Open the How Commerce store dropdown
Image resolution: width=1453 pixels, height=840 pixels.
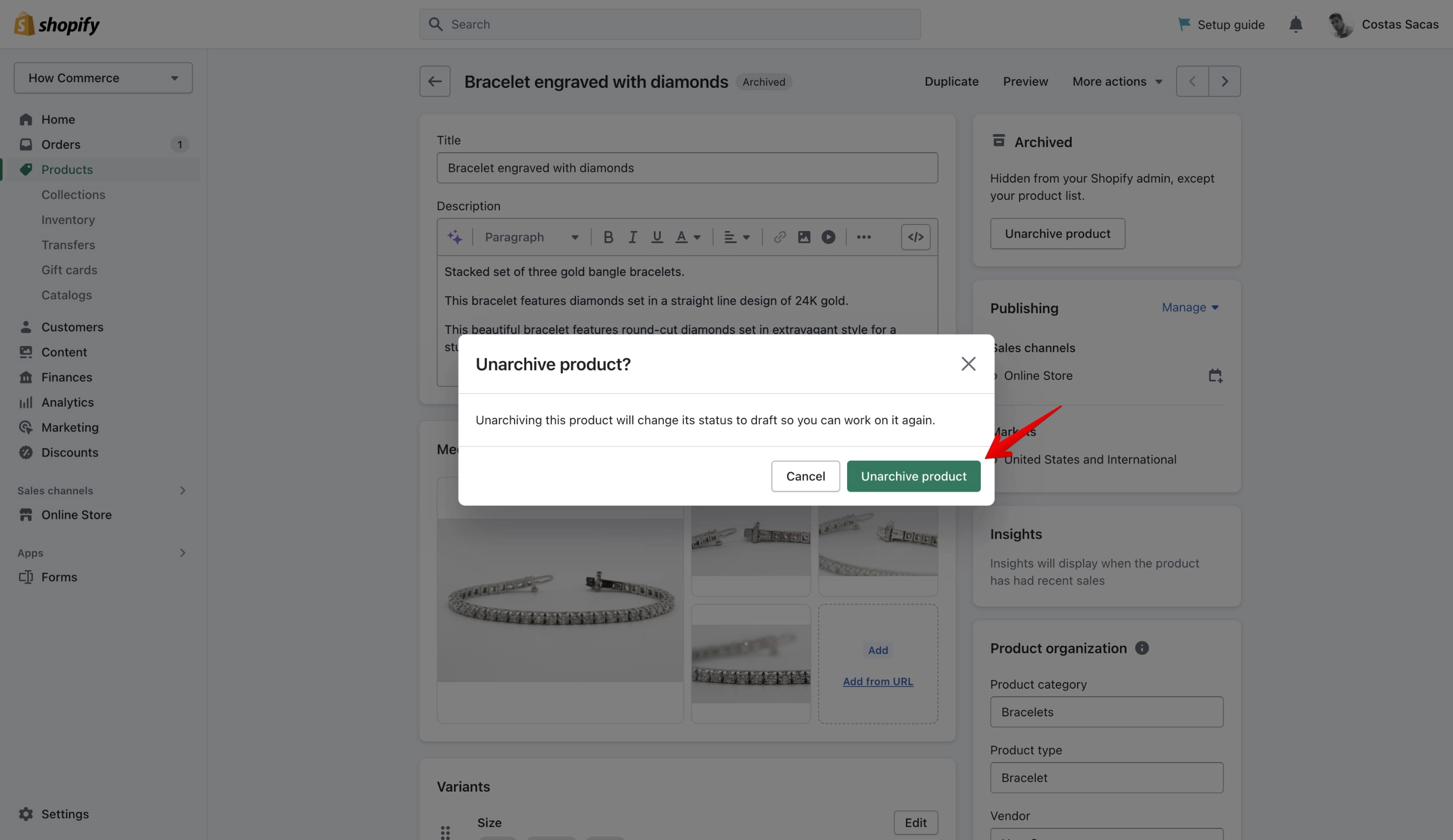pyautogui.click(x=103, y=78)
